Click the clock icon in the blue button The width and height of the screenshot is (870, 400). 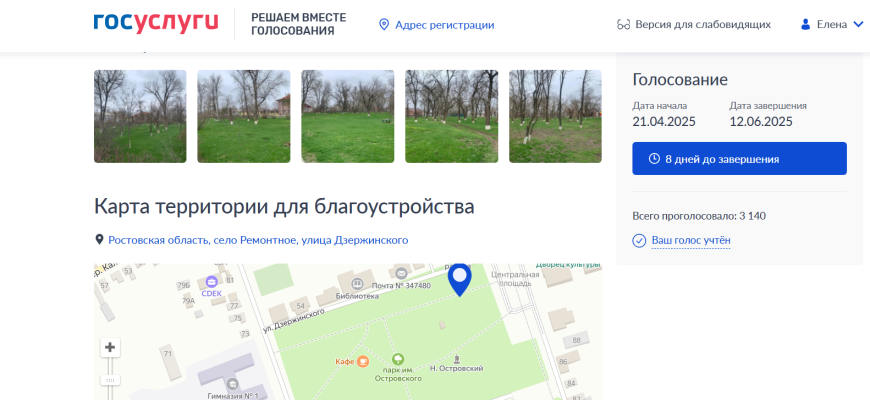[x=654, y=159]
